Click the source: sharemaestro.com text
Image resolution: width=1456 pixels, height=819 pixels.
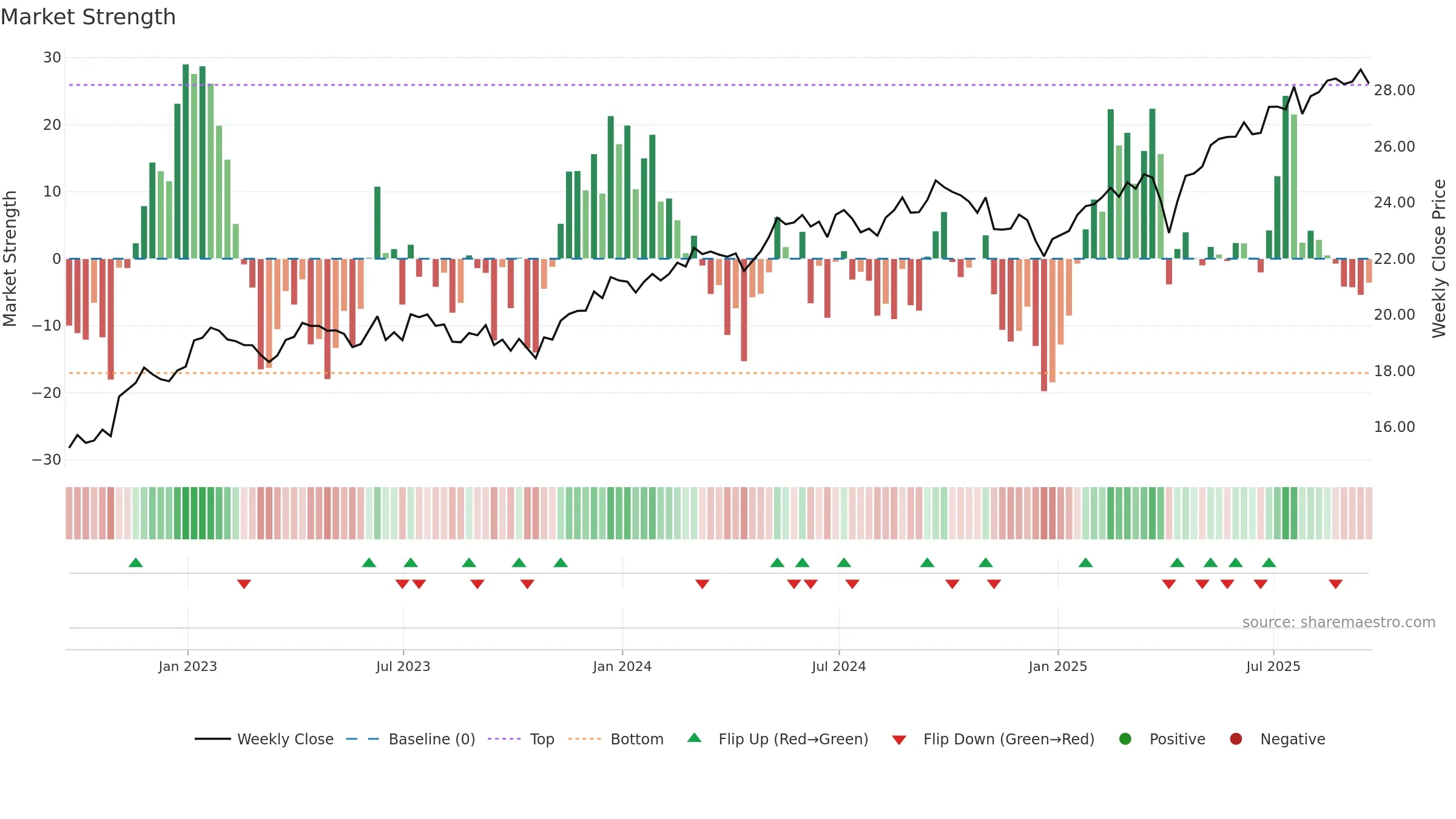click(x=1339, y=622)
